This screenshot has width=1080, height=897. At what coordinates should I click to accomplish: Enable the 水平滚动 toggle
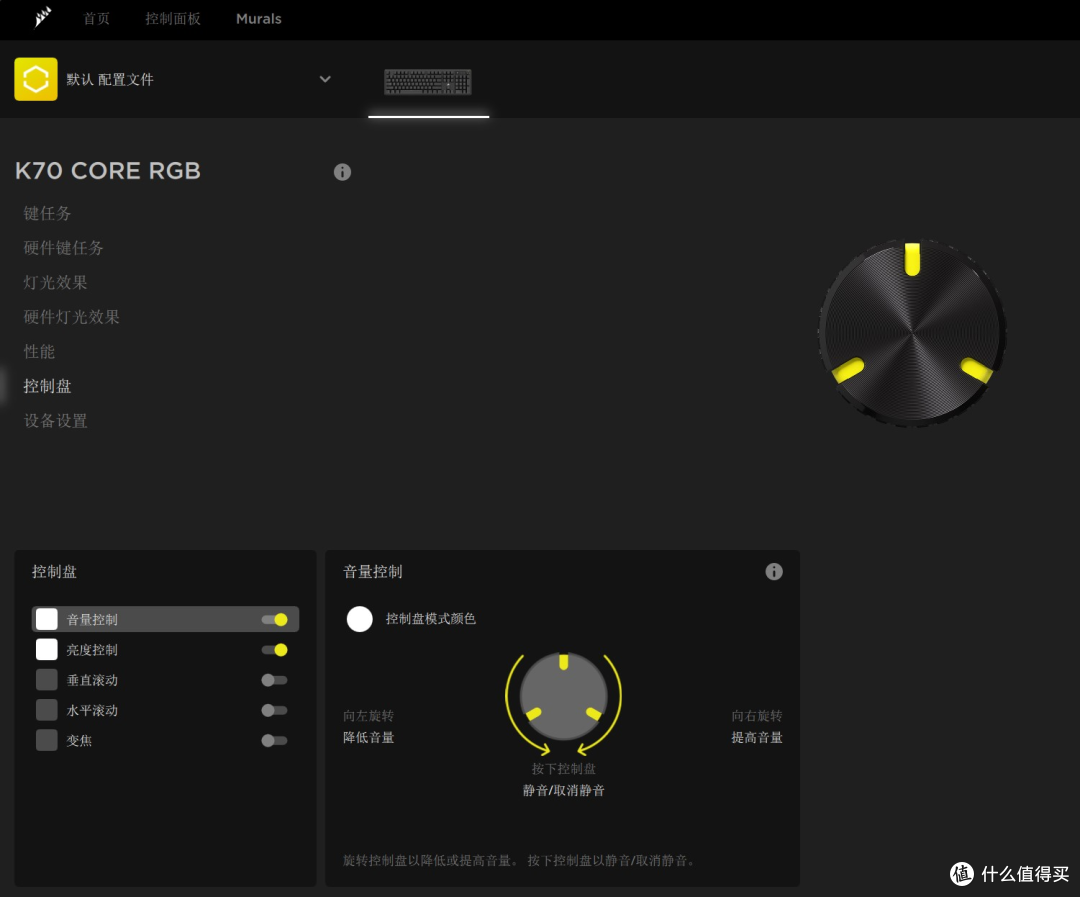click(274, 710)
